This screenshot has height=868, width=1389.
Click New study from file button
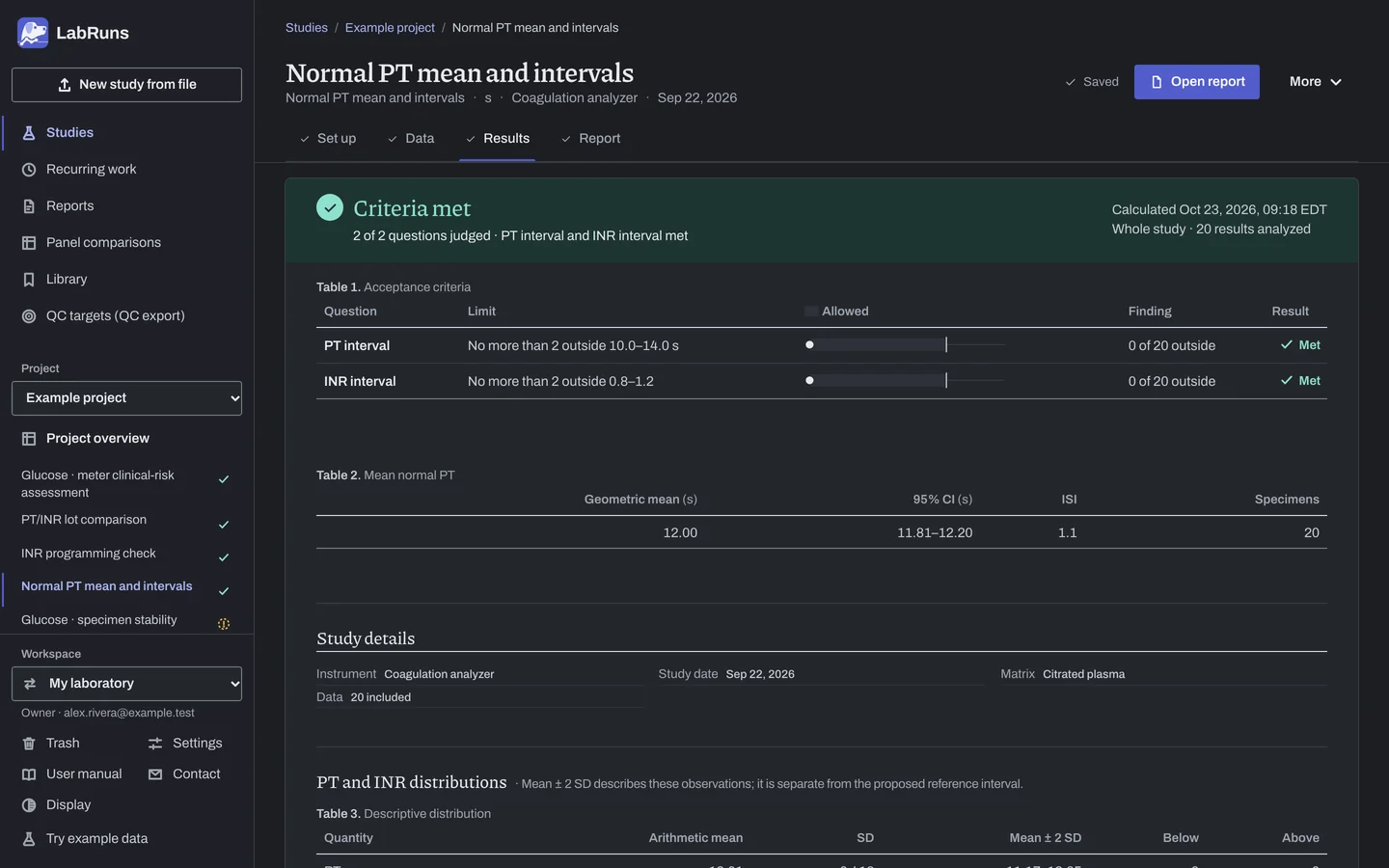click(x=126, y=85)
